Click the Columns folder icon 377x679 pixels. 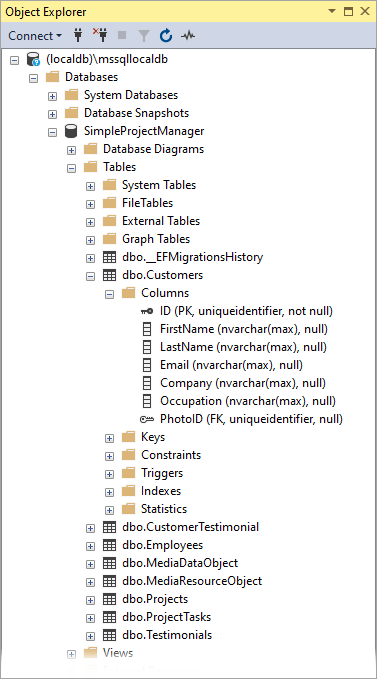coord(128,293)
